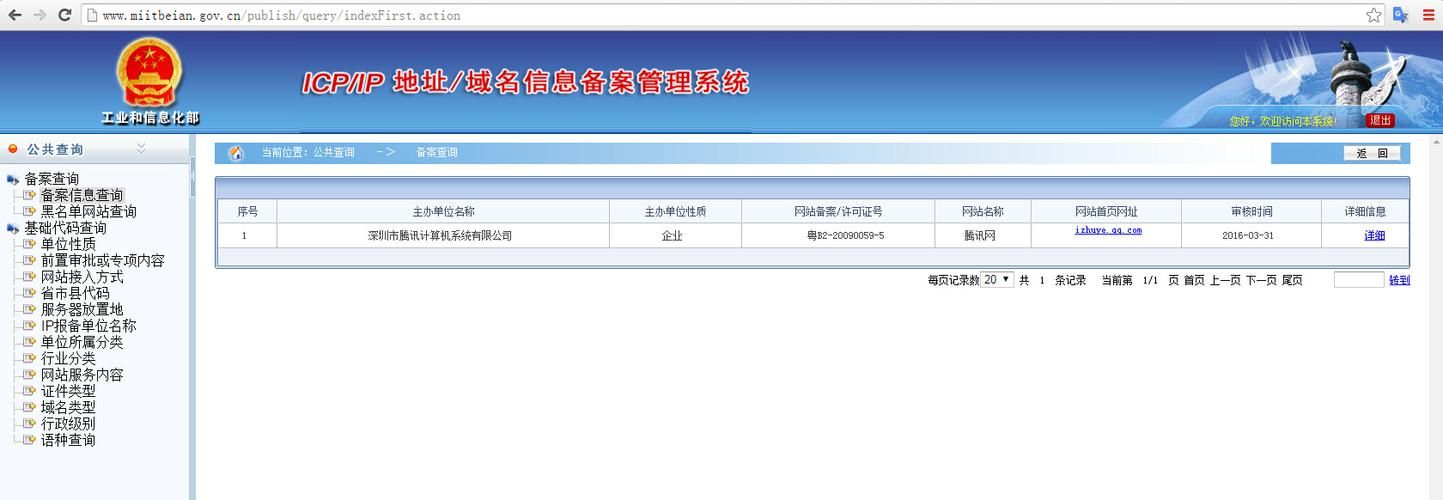Click the 返回 button
1443x500 pixels.
(x=1372, y=153)
